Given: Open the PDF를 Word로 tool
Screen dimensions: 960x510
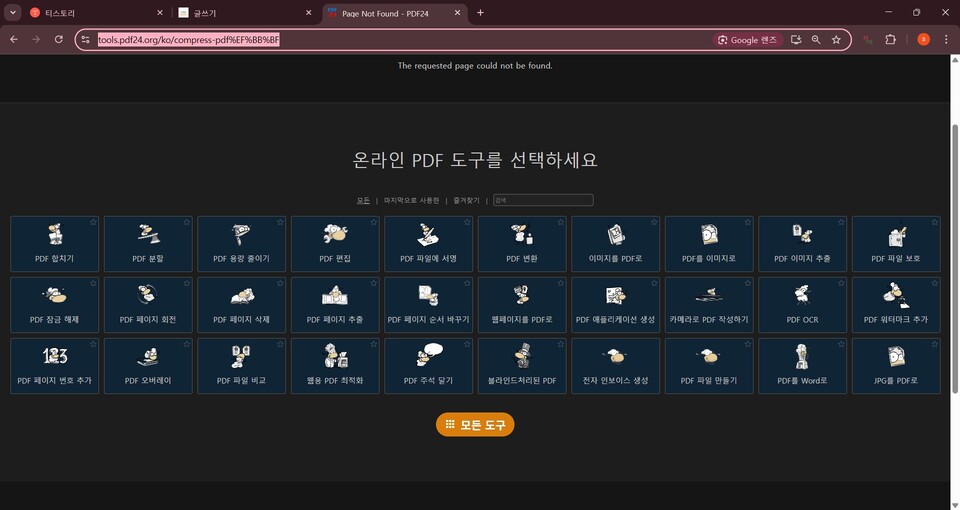Looking at the screenshot, I should click(803, 366).
